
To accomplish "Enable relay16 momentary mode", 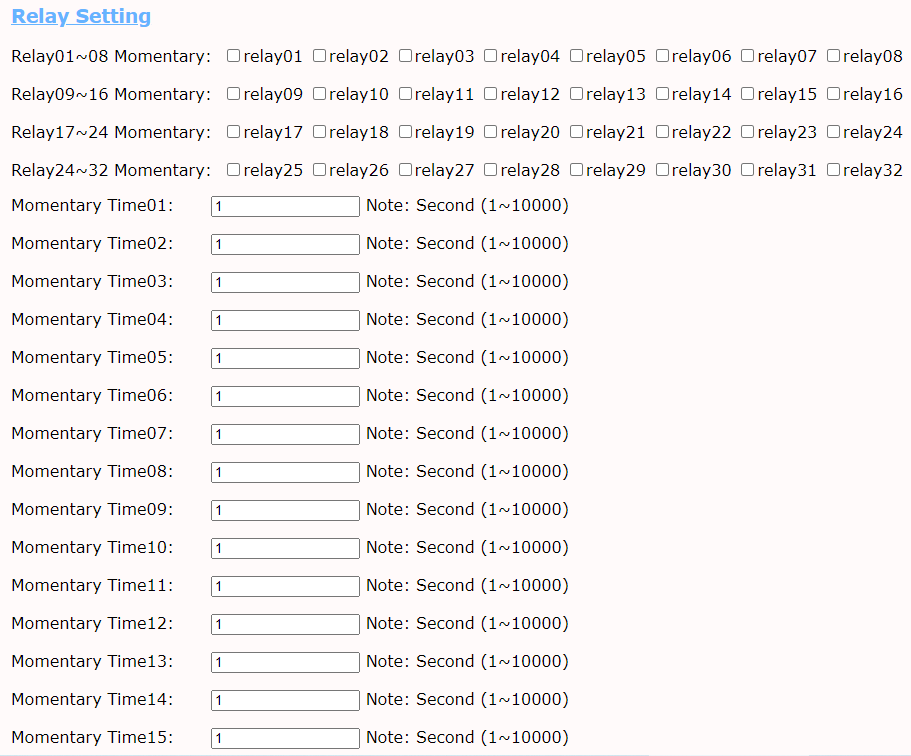I will point(834,94).
